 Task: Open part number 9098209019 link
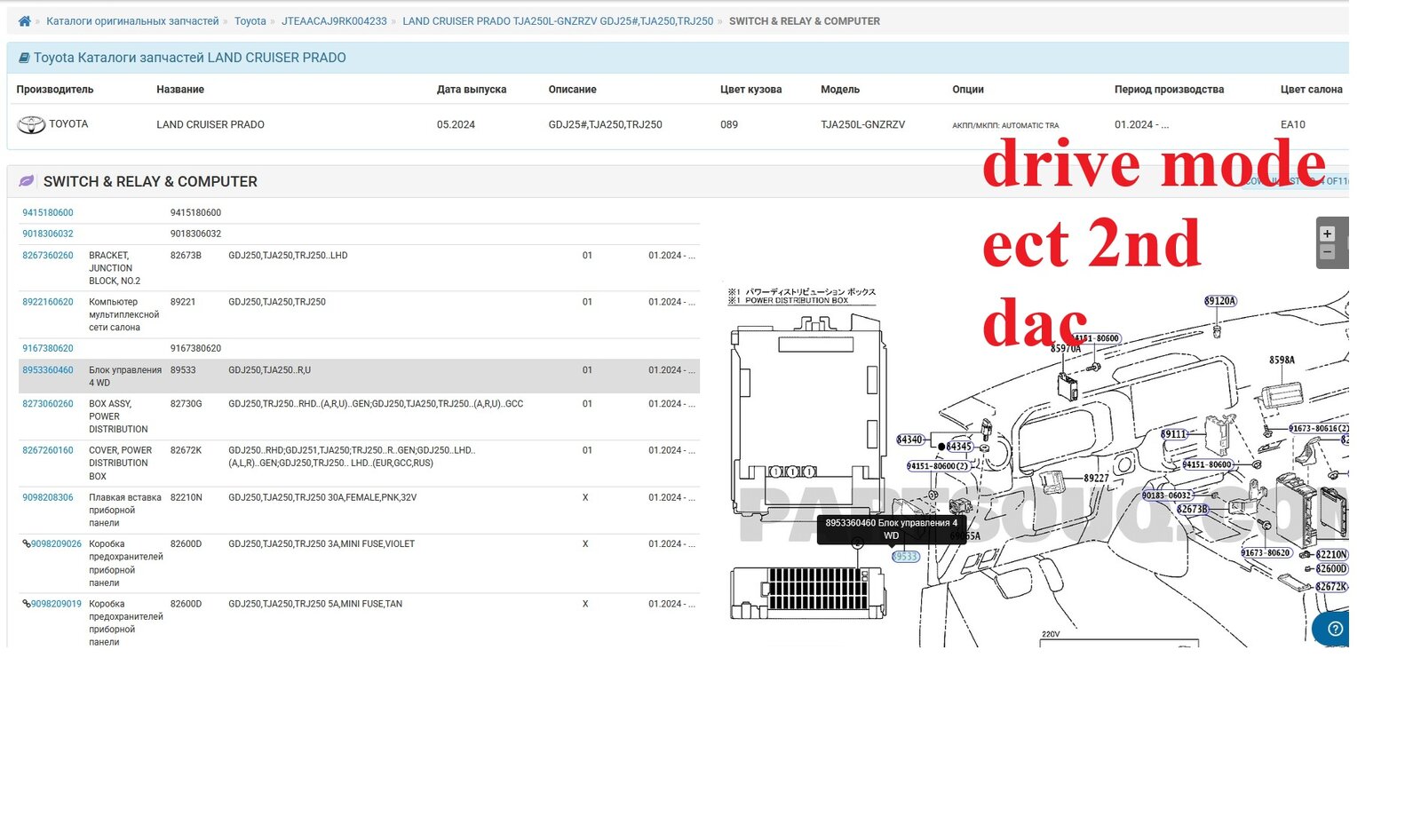coord(56,604)
